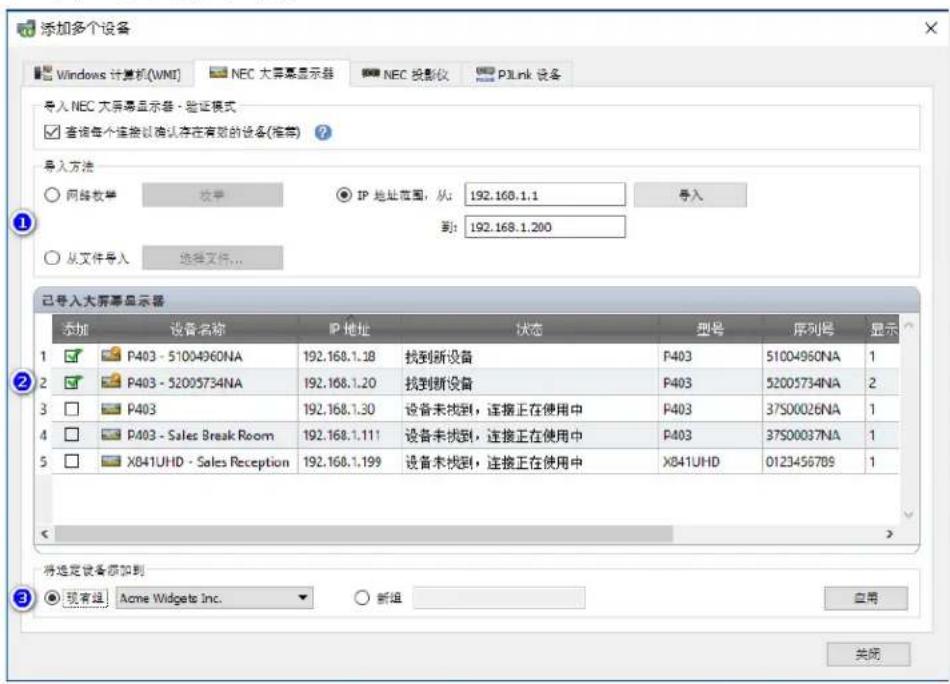950x684 pixels.
Task: Click the 关闭 button
Action: tap(868, 654)
